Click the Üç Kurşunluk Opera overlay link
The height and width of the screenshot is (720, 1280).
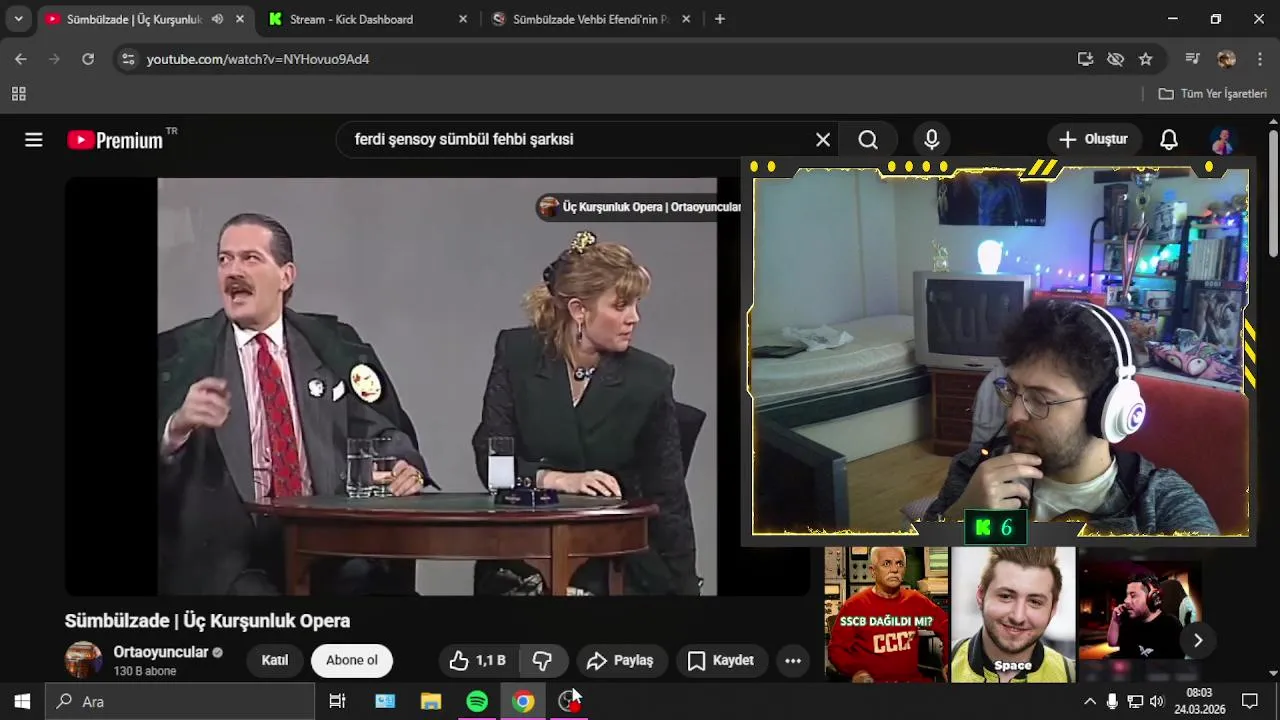[x=642, y=207]
